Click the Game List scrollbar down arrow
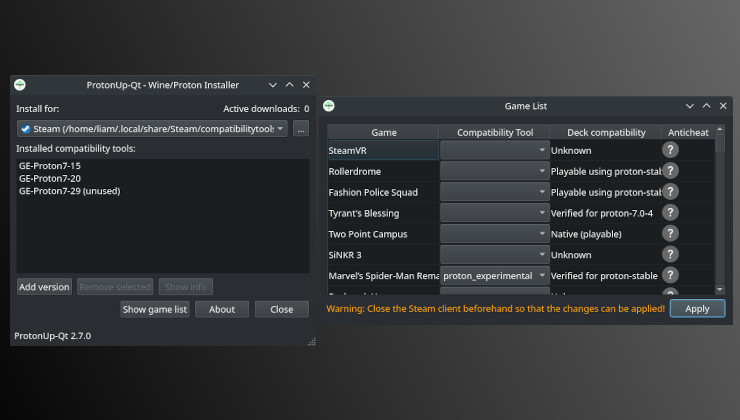The image size is (740, 420). click(720, 289)
